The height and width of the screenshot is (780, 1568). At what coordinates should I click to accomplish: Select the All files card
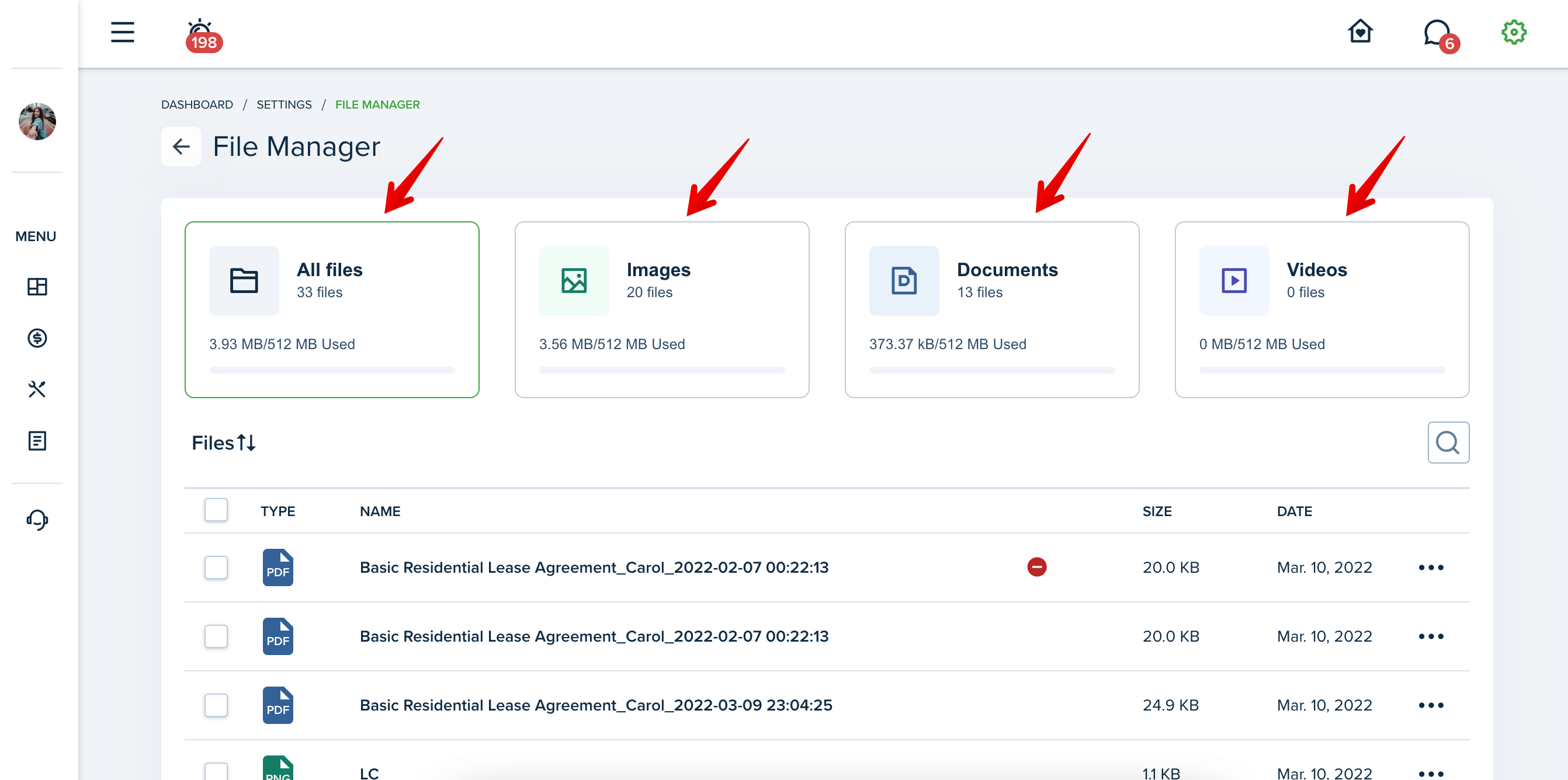332,309
